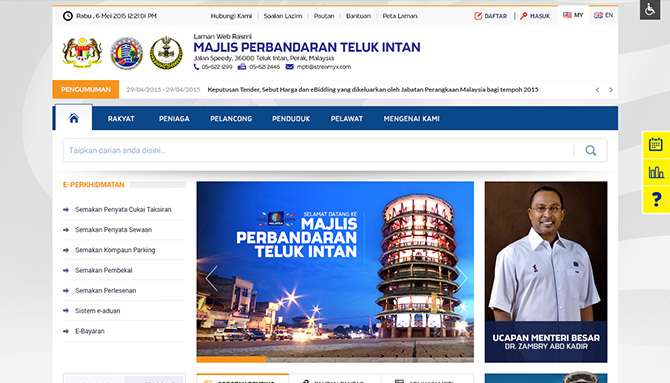
Task: Open the yellow statistics chart side button
Action: (x=655, y=172)
